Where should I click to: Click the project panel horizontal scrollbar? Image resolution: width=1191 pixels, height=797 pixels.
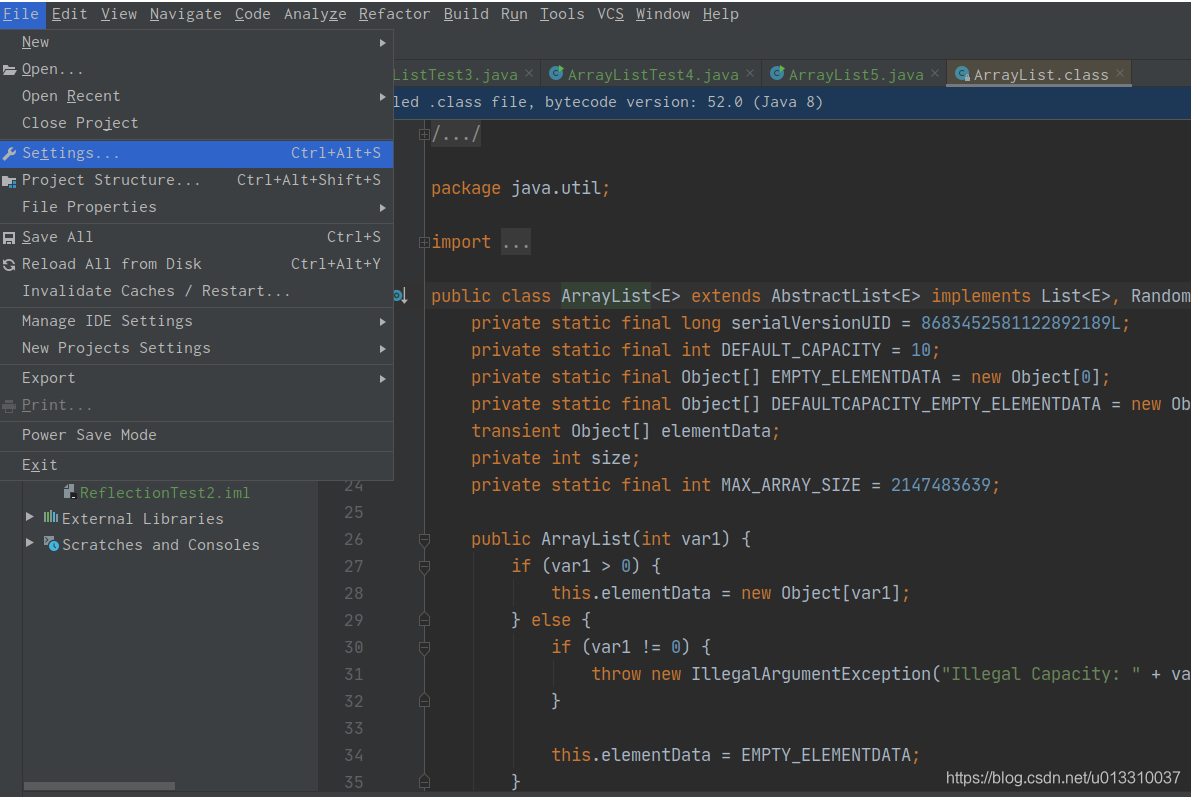(x=98, y=786)
